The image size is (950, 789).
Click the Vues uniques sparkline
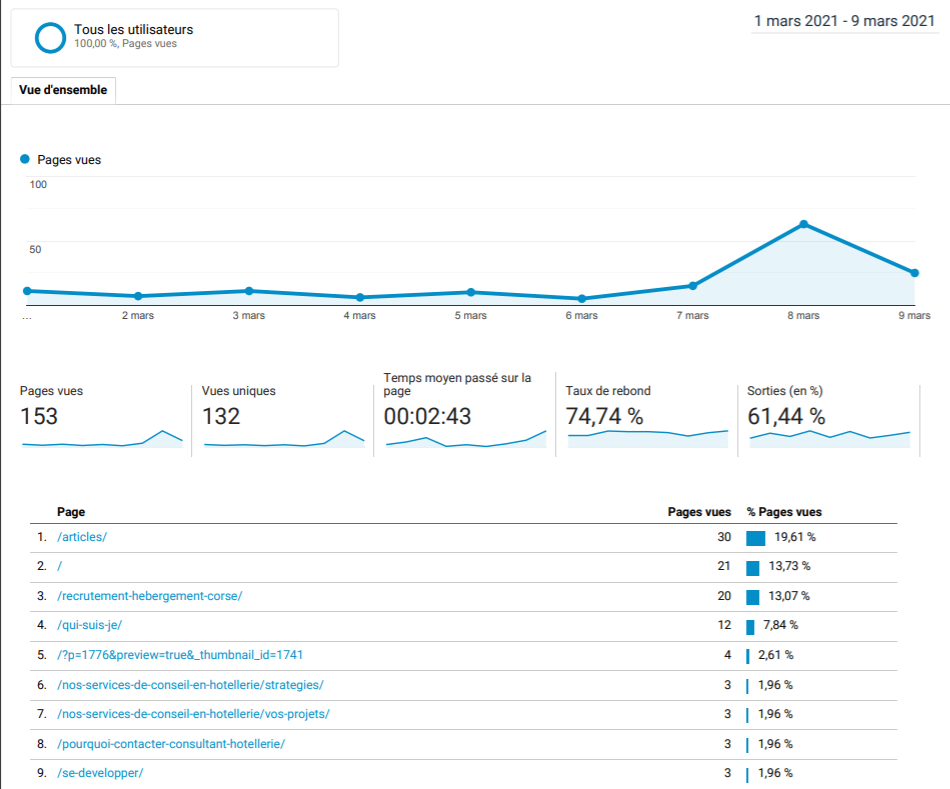(x=284, y=440)
